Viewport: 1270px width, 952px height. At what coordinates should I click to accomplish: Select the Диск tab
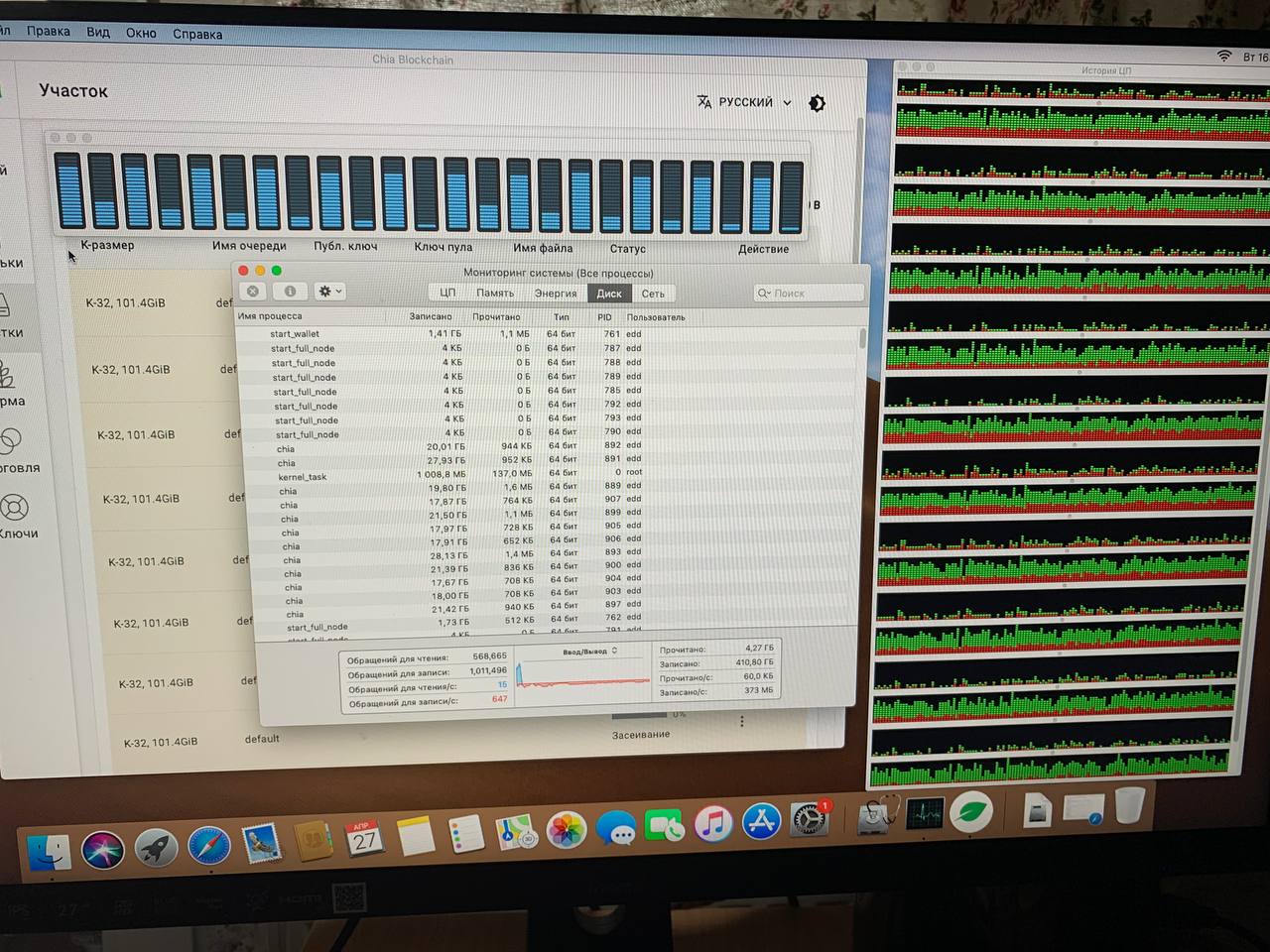[x=609, y=294]
